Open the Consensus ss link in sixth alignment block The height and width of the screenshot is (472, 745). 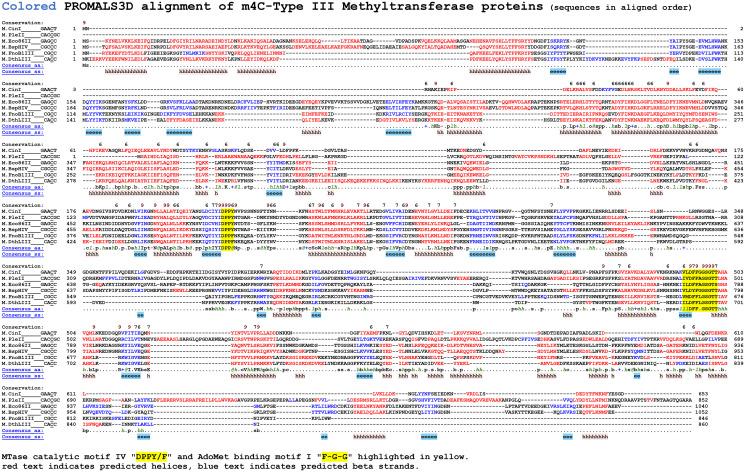(23, 376)
